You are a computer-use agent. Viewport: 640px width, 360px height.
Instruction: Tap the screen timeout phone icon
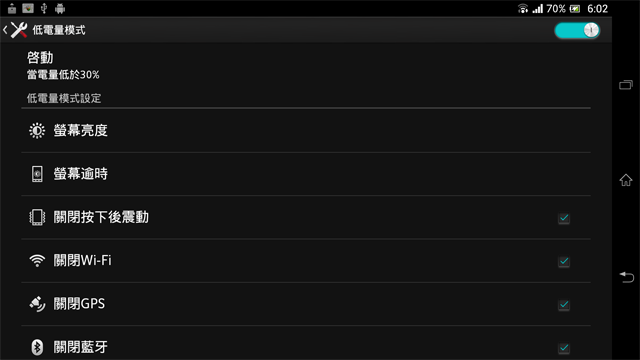pos(37,174)
